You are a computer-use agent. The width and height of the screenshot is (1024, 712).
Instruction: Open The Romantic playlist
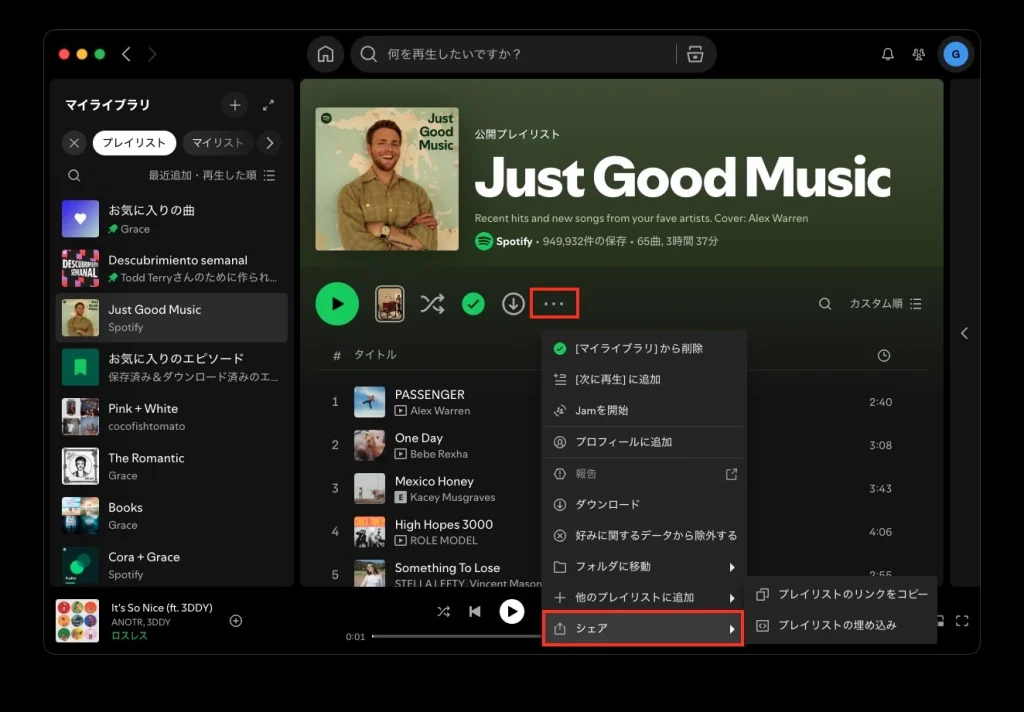pyautogui.click(x=172, y=466)
